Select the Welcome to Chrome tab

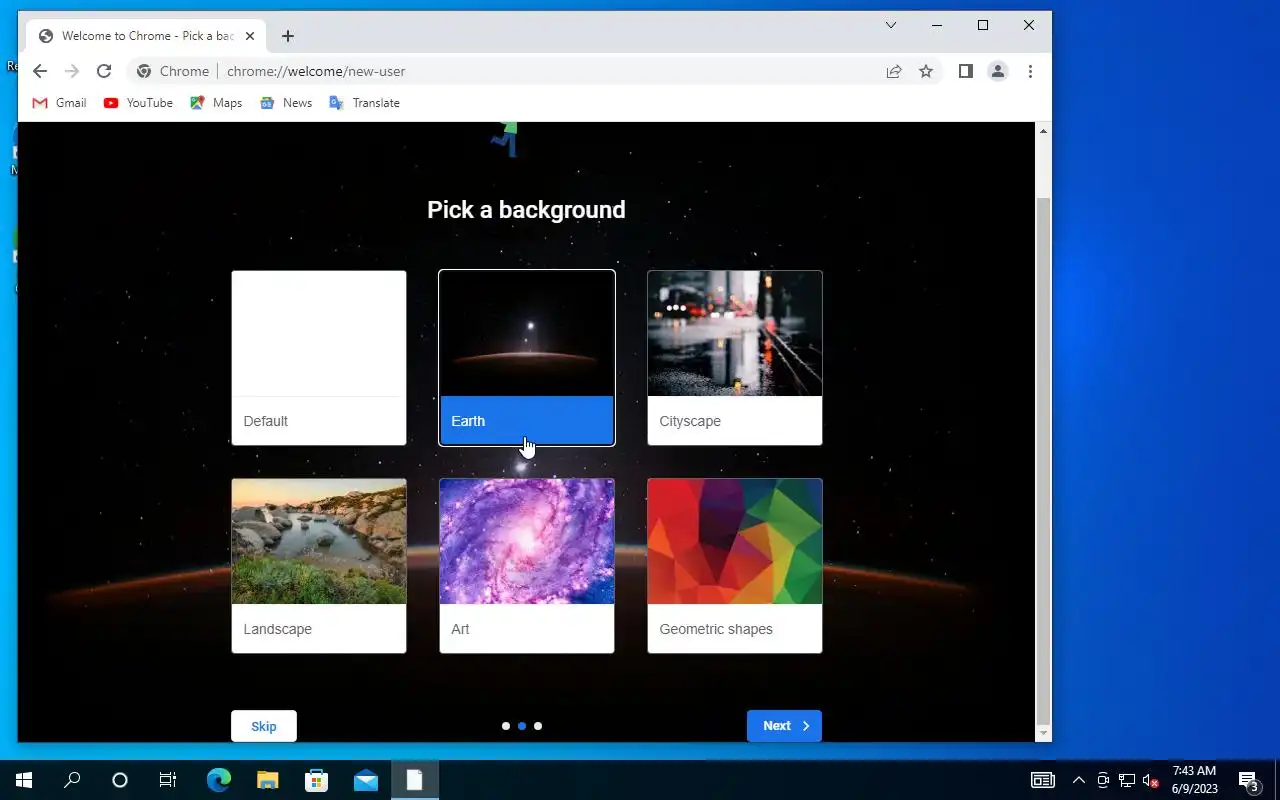pyautogui.click(x=147, y=36)
